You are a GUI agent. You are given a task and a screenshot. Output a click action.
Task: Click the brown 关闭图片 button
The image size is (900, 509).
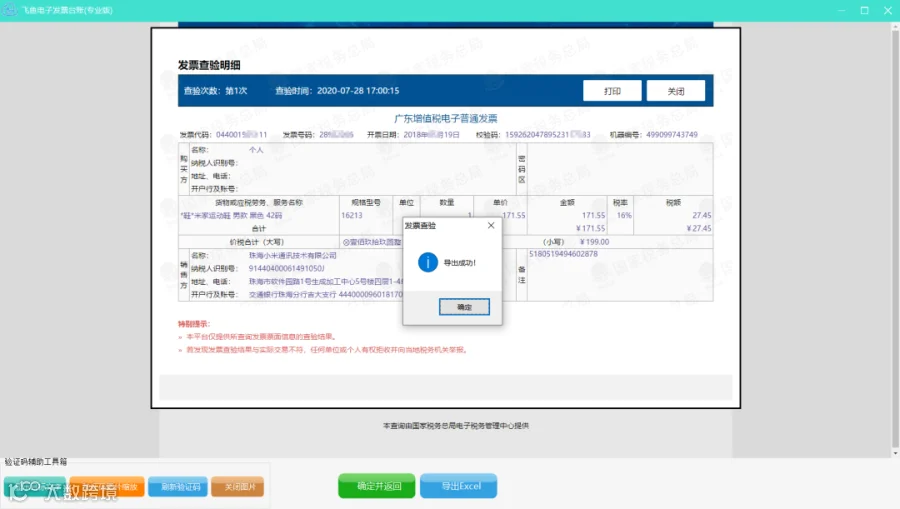click(x=238, y=487)
